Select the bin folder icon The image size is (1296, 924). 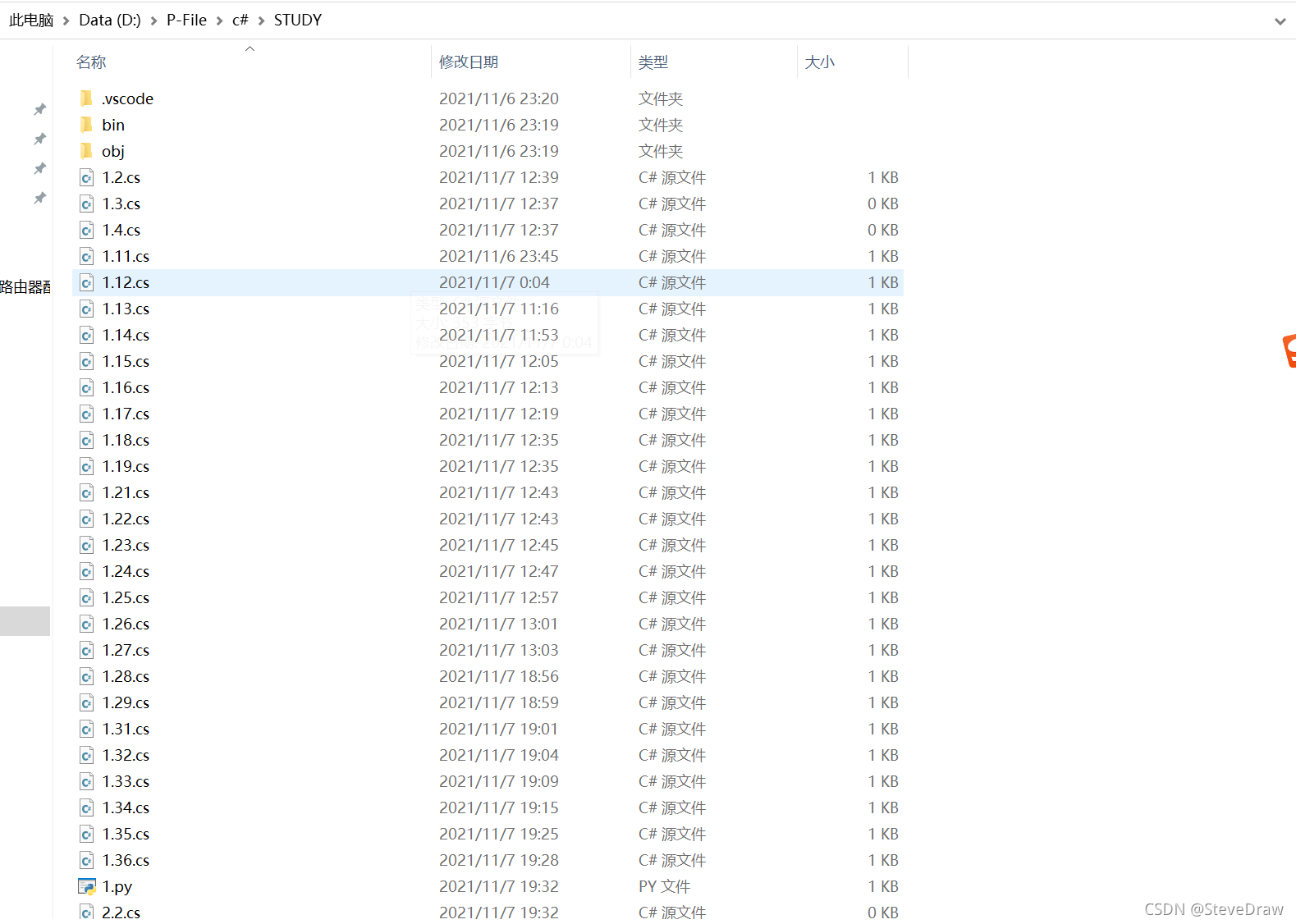point(86,125)
